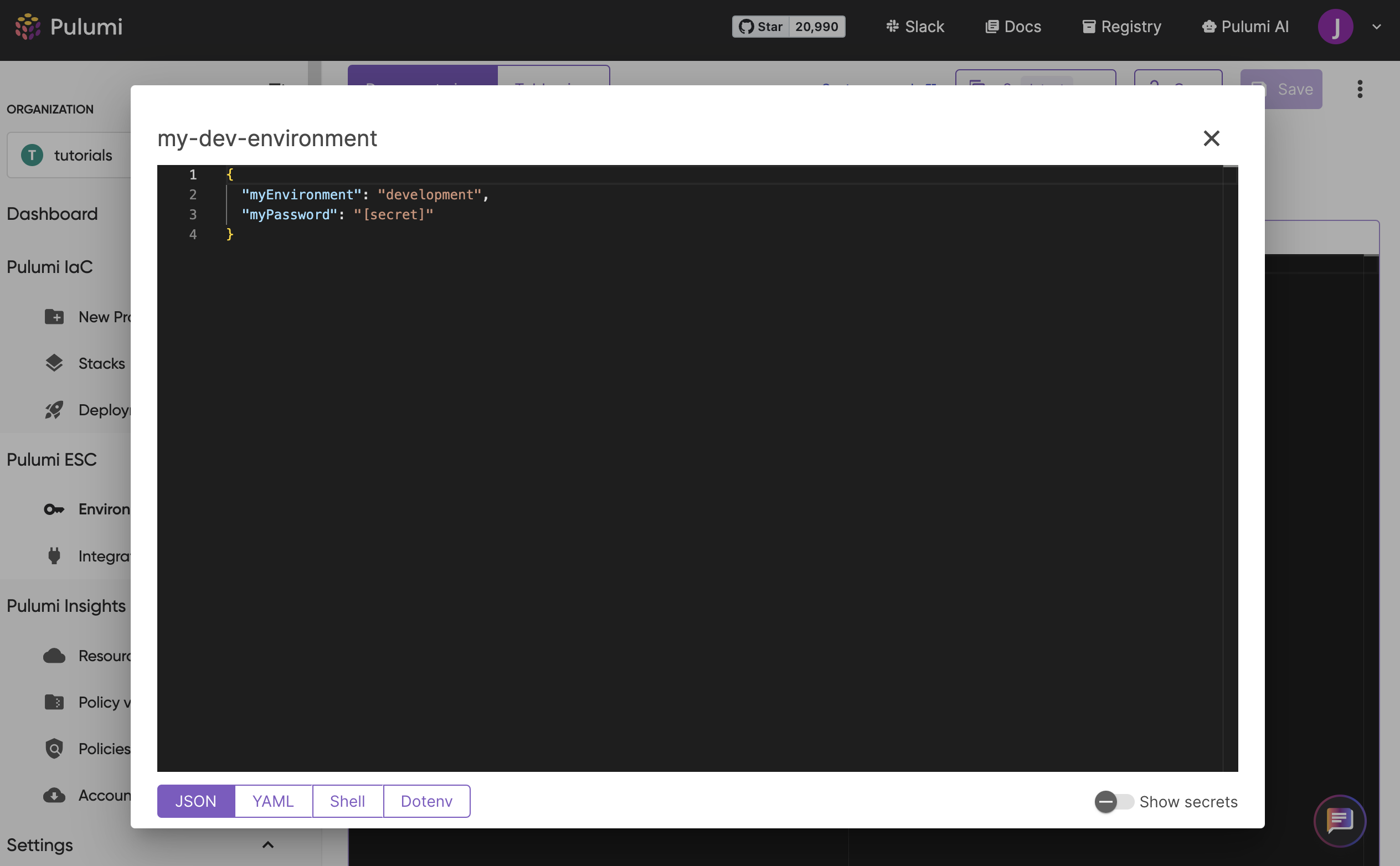Image resolution: width=1400 pixels, height=866 pixels.
Task: Click the Policies shield icon
Action: point(54,748)
